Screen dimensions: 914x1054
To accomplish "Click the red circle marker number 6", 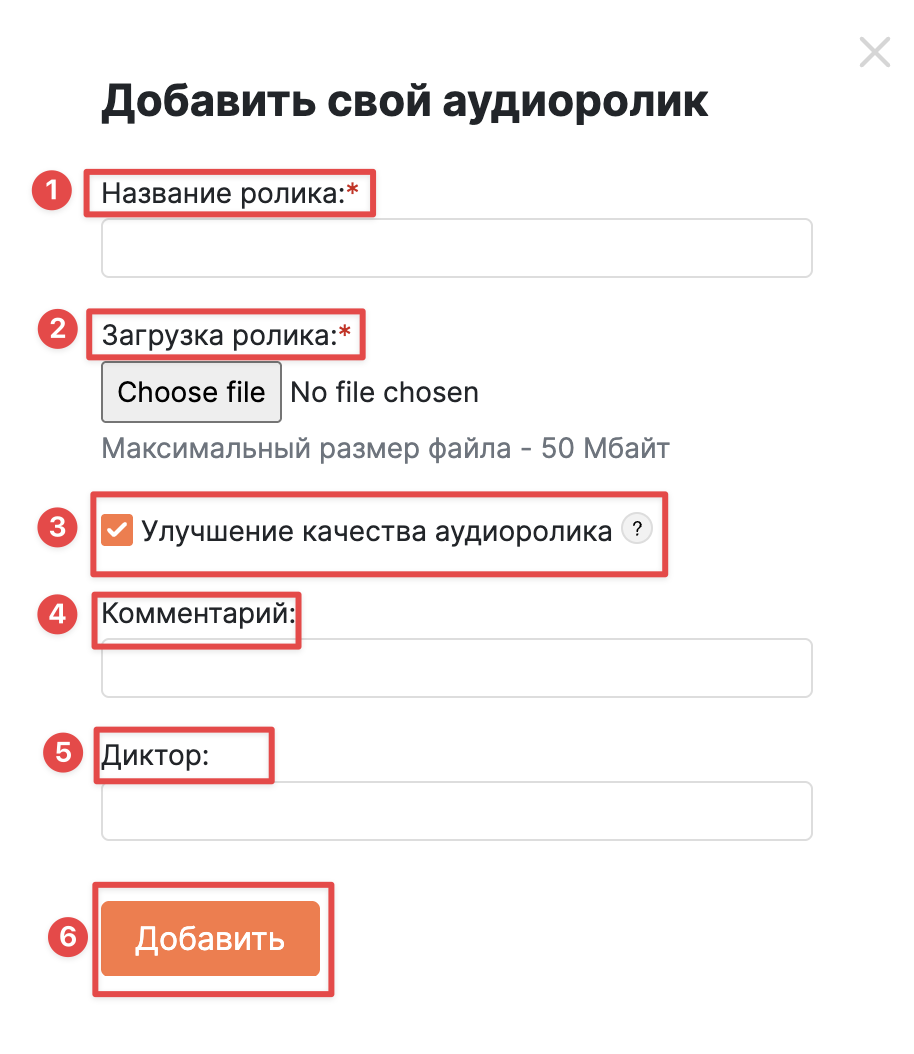I will point(68,936).
